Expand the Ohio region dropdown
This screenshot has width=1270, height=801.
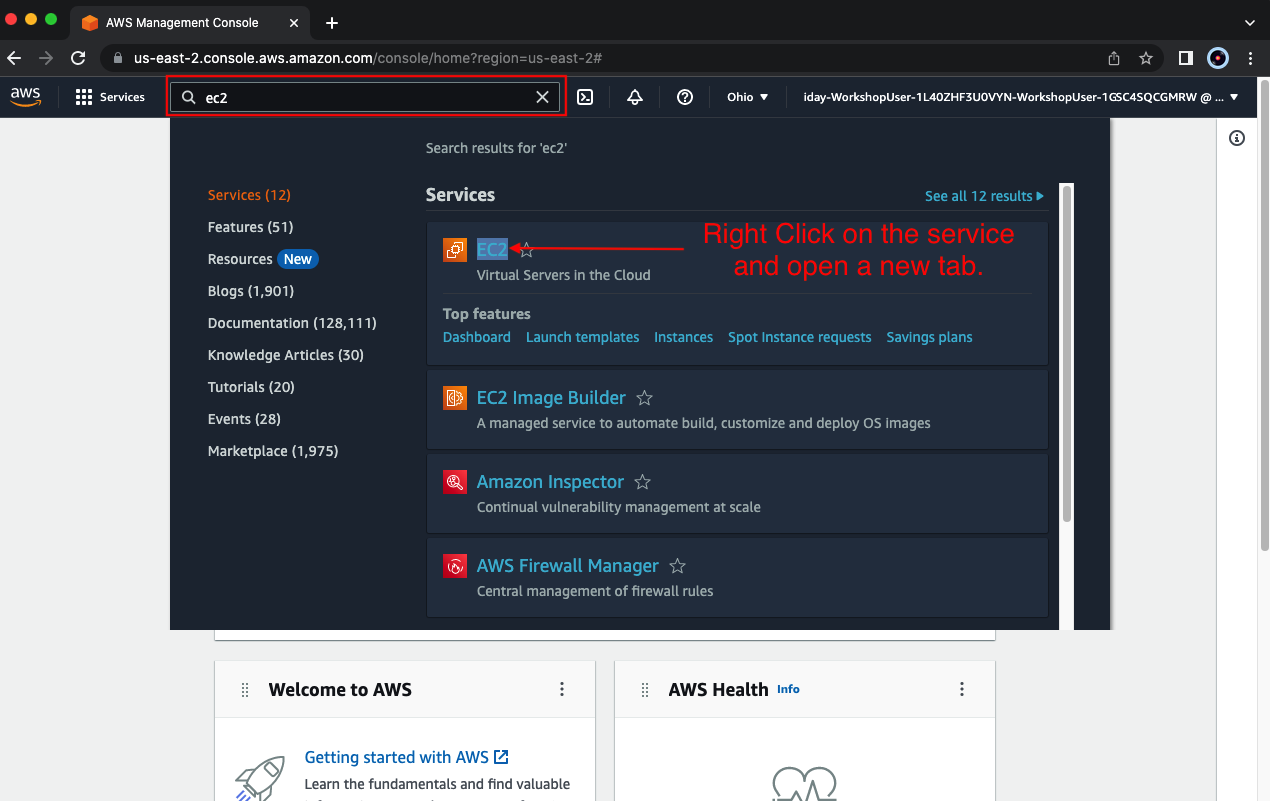coord(748,97)
